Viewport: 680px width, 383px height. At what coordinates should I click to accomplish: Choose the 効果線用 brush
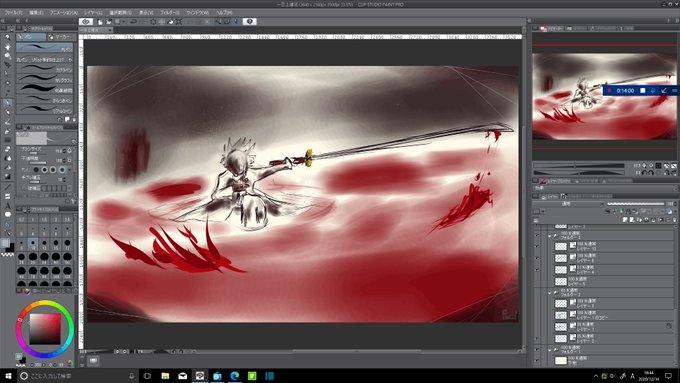click(x=45, y=89)
